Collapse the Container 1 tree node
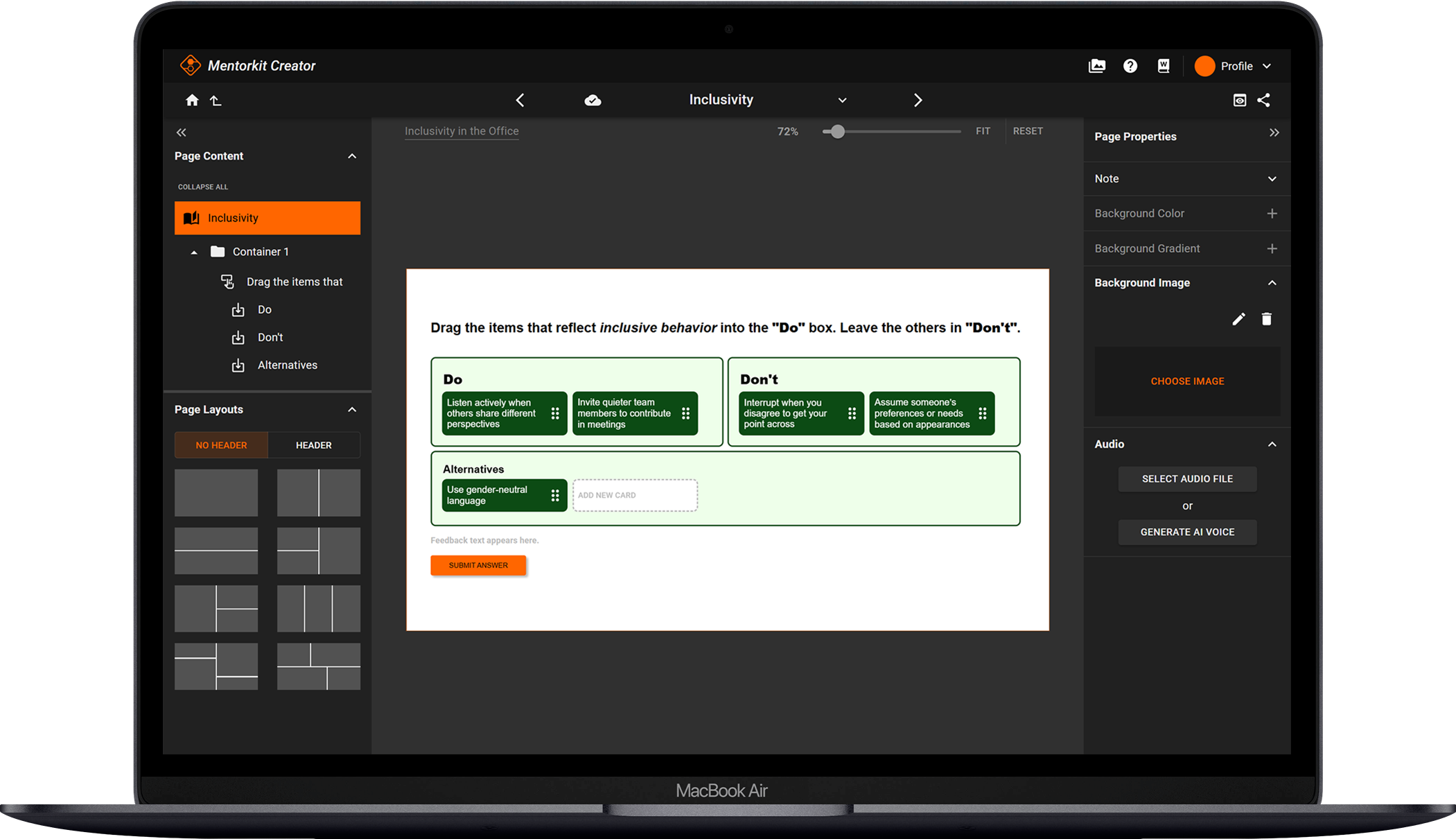The image size is (1456, 839). pyautogui.click(x=194, y=252)
